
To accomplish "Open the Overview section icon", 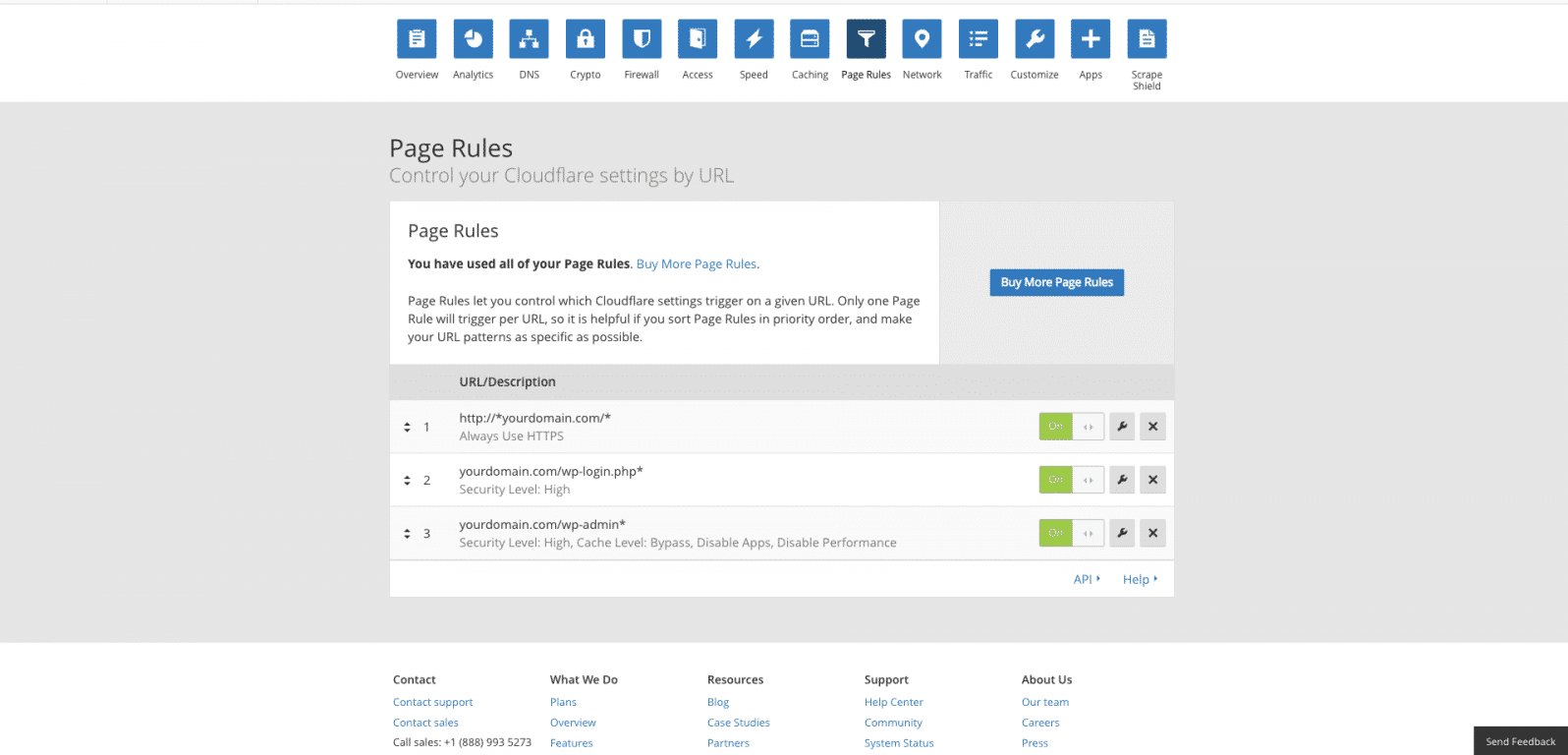I will pyautogui.click(x=417, y=39).
